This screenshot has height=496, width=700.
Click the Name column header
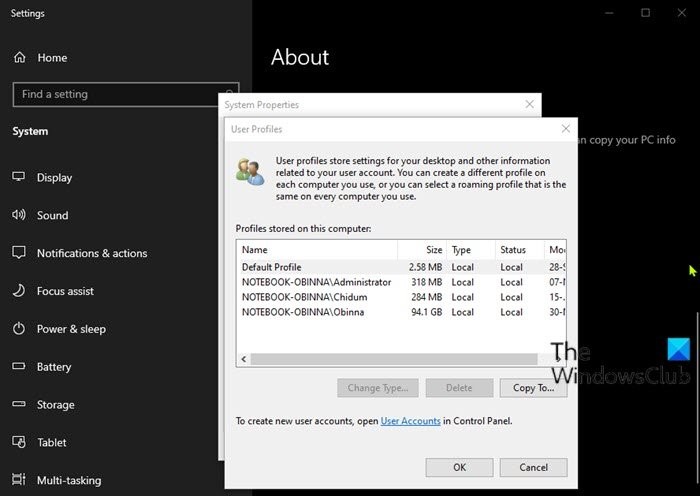click(x=317, y=250)
